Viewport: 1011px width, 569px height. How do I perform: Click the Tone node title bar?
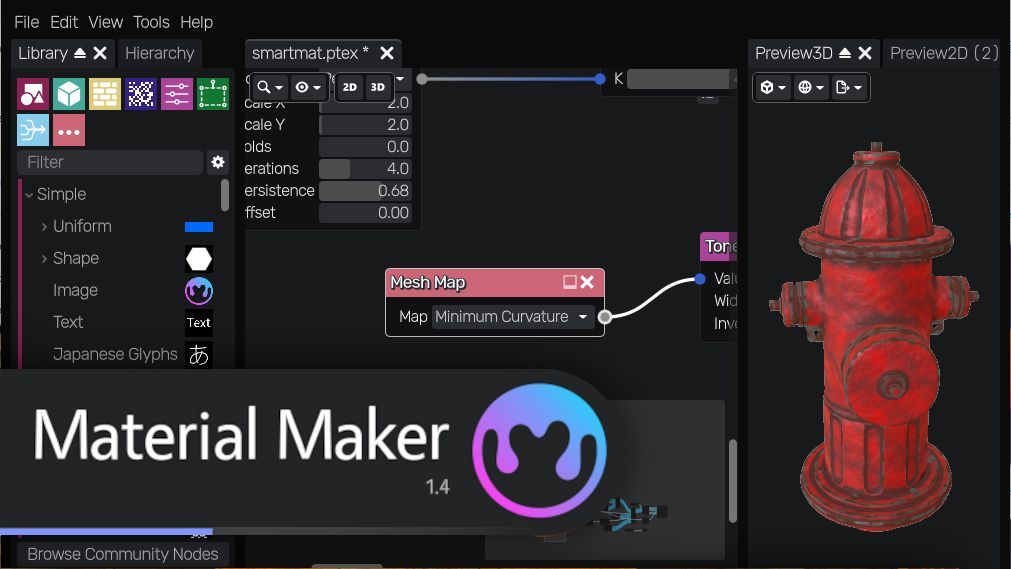click(x=719, y=246)
